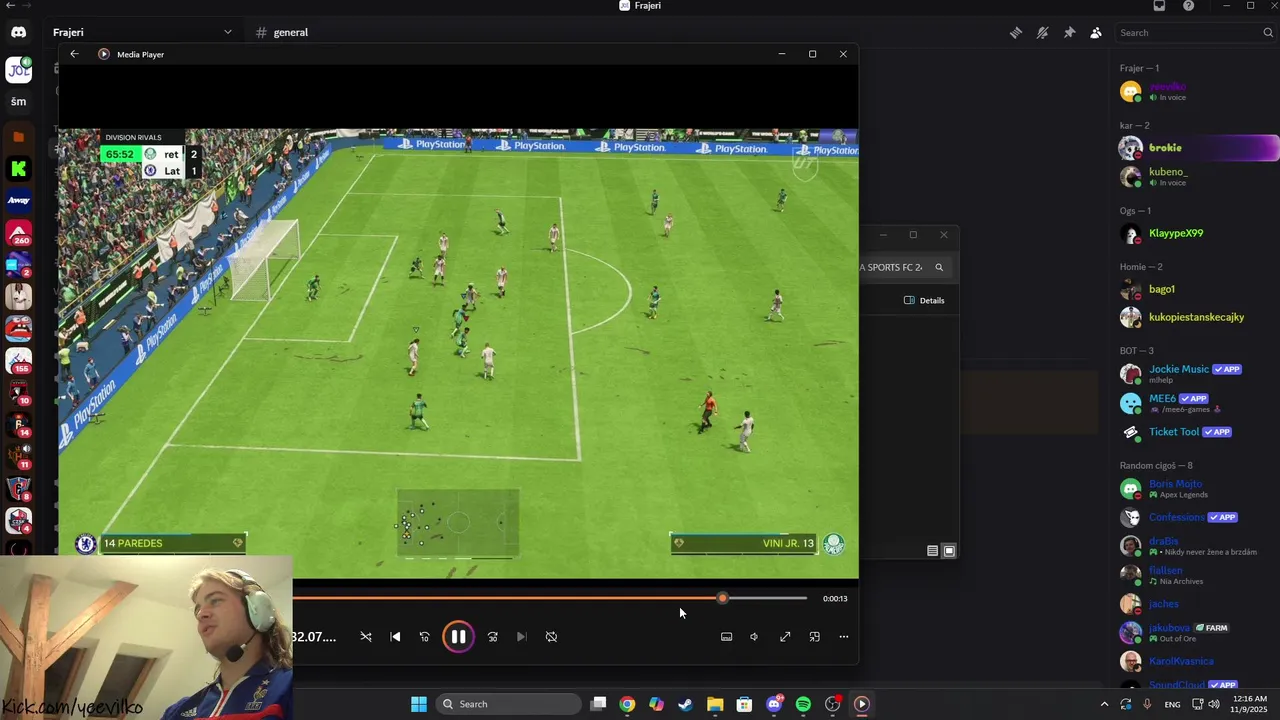Open ENG language input switcher
Screen dimensions: 1280x720
pos(1172,704)
